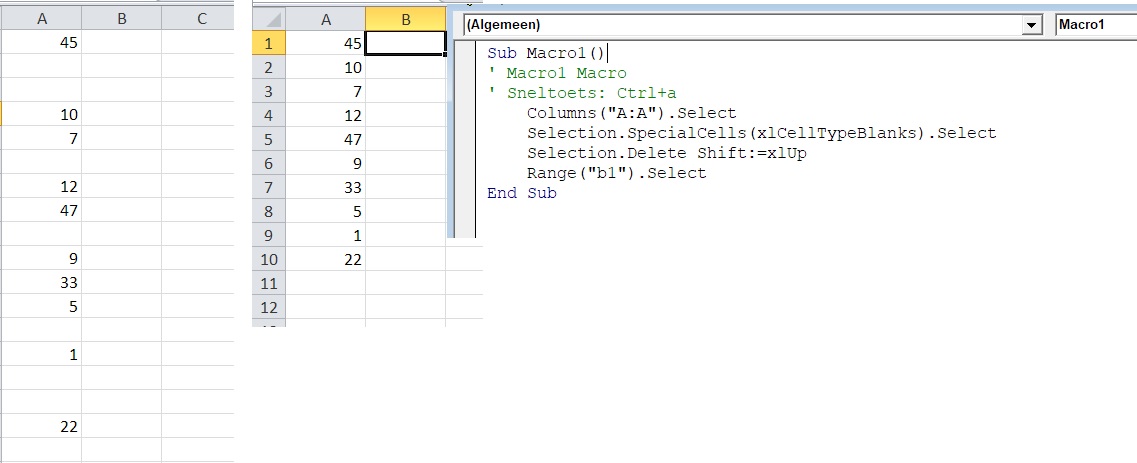The image size is (1137, 463).
Task: Click the active cell B1 with bold border
Action: tap(406, 43)
